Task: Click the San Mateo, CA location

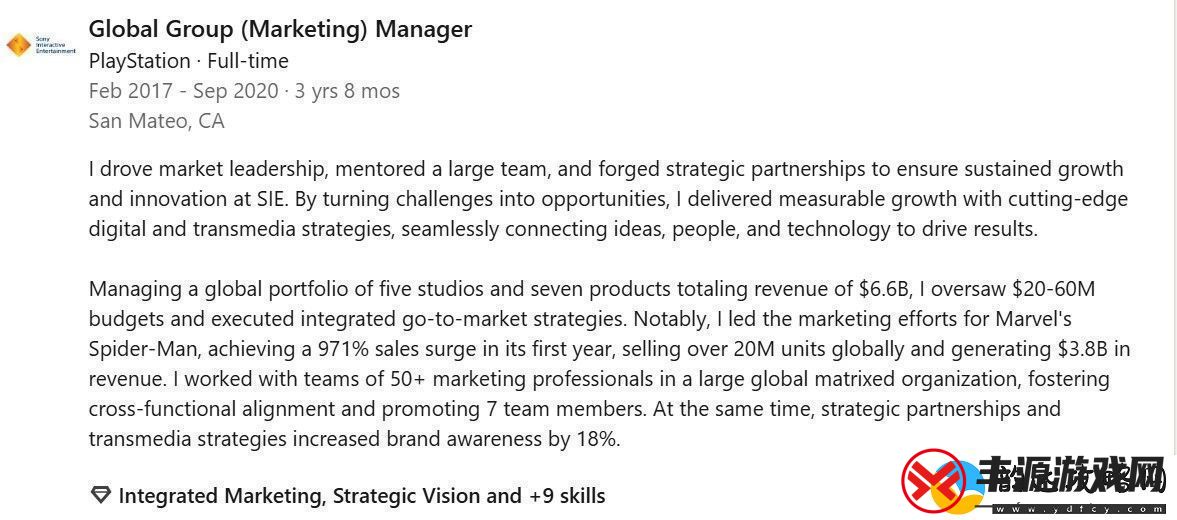Action: 156,122
